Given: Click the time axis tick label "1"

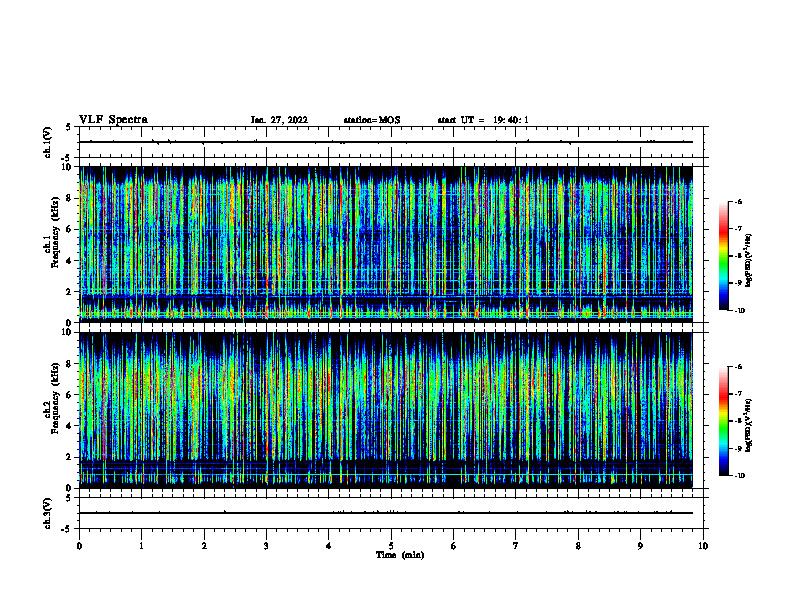Looking at the screenshot, I should [x=141, y=546].
